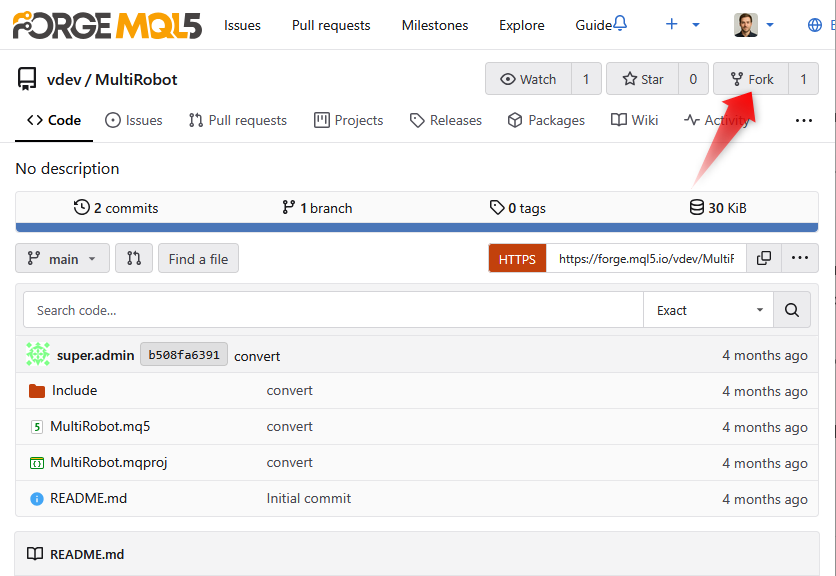Viewport: 836px width, 576px height.
Task: Switch to the Wiki tab
Action: [x=634, y=119]
